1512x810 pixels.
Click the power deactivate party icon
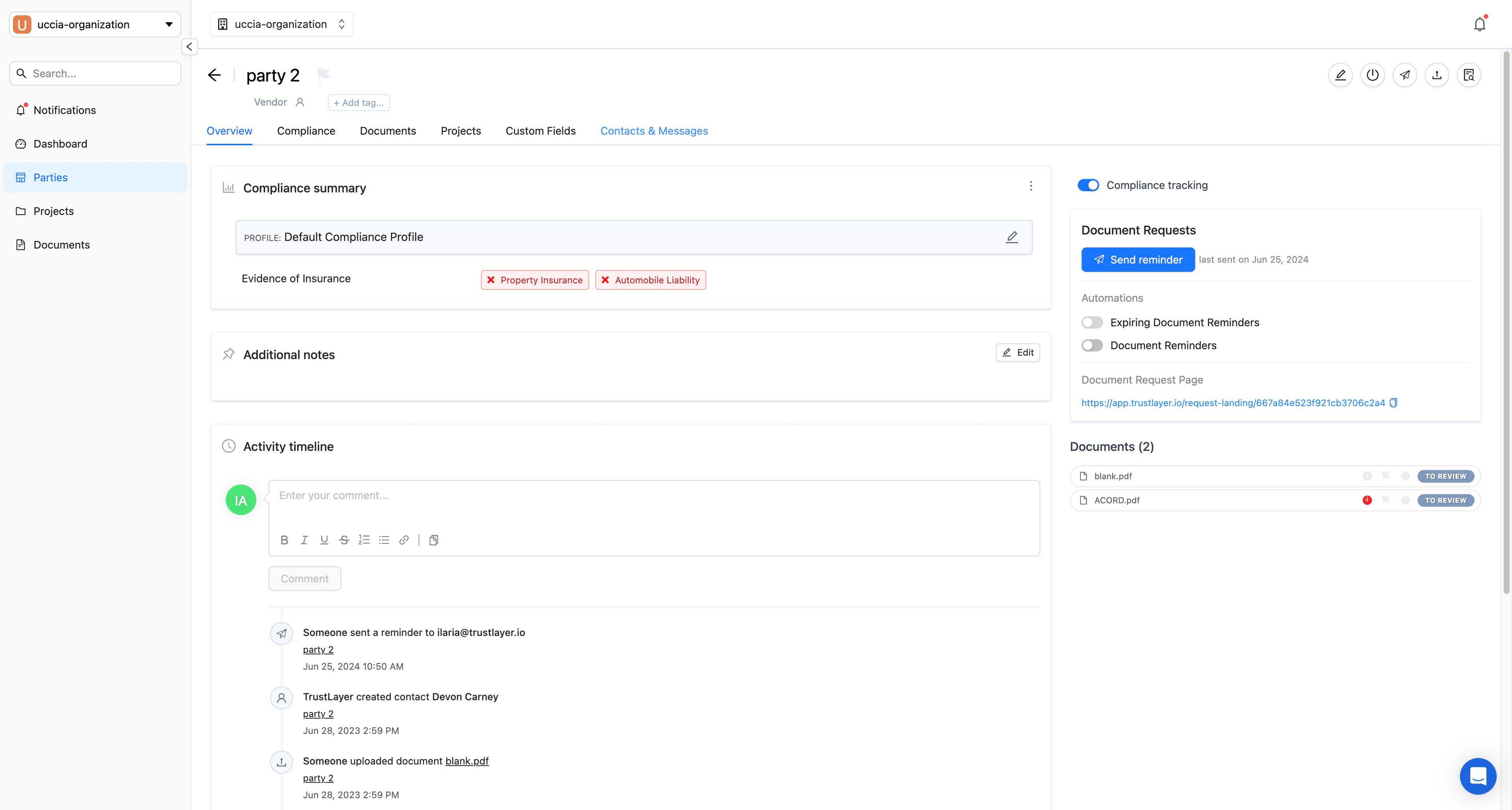pos(1372,75)
